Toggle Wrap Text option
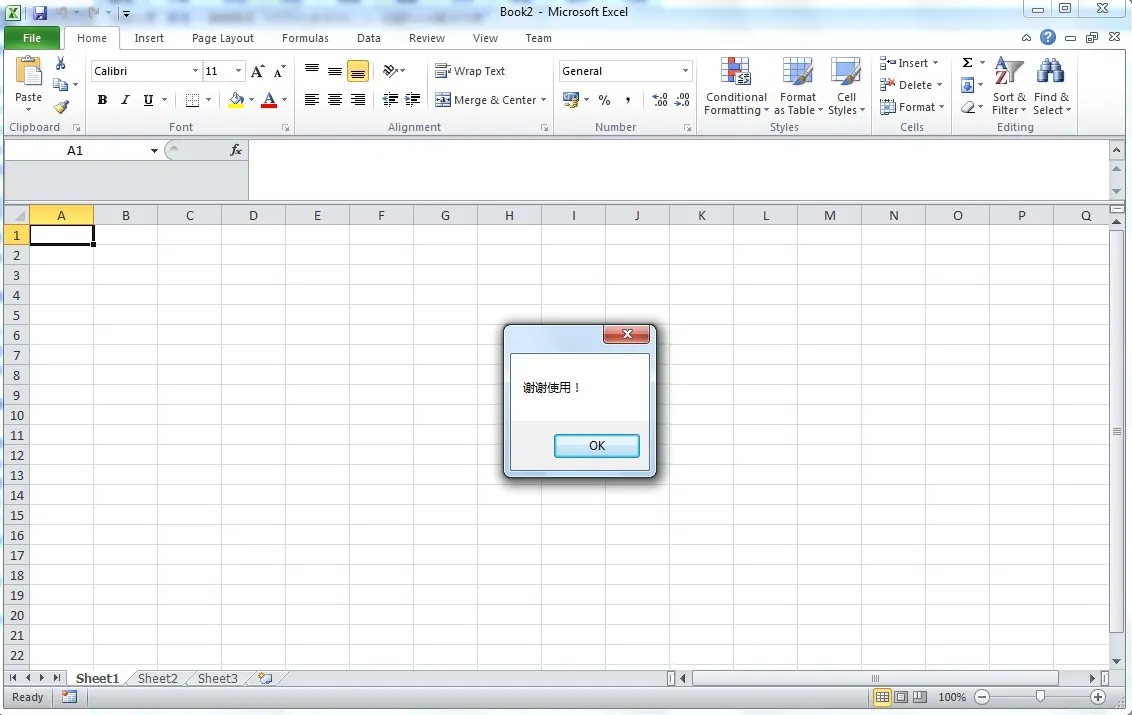Screen dimensions: 1132x715 click(x=470, y=71)
